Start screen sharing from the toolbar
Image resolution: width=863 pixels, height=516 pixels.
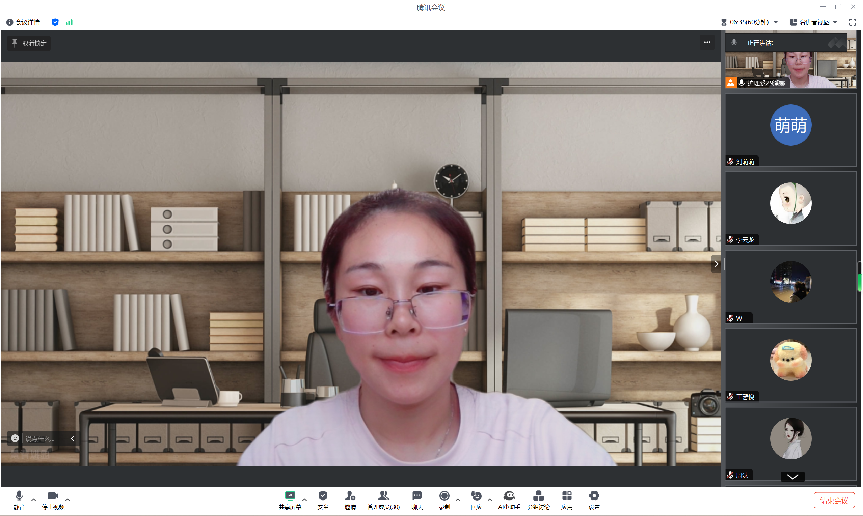[290, 498]
